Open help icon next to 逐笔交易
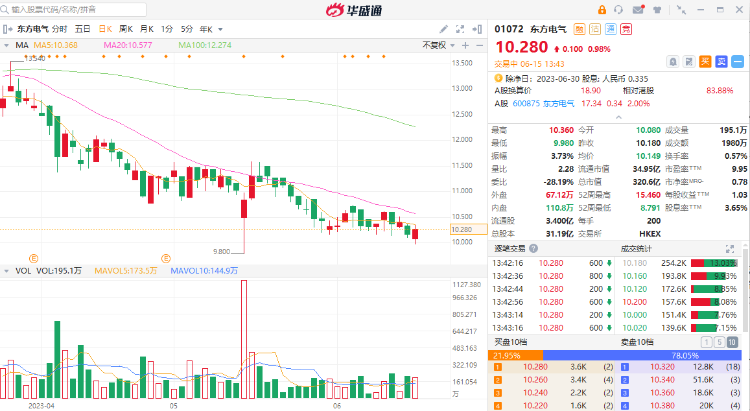This screenshot has height=411, width=750. pos(533,248)
